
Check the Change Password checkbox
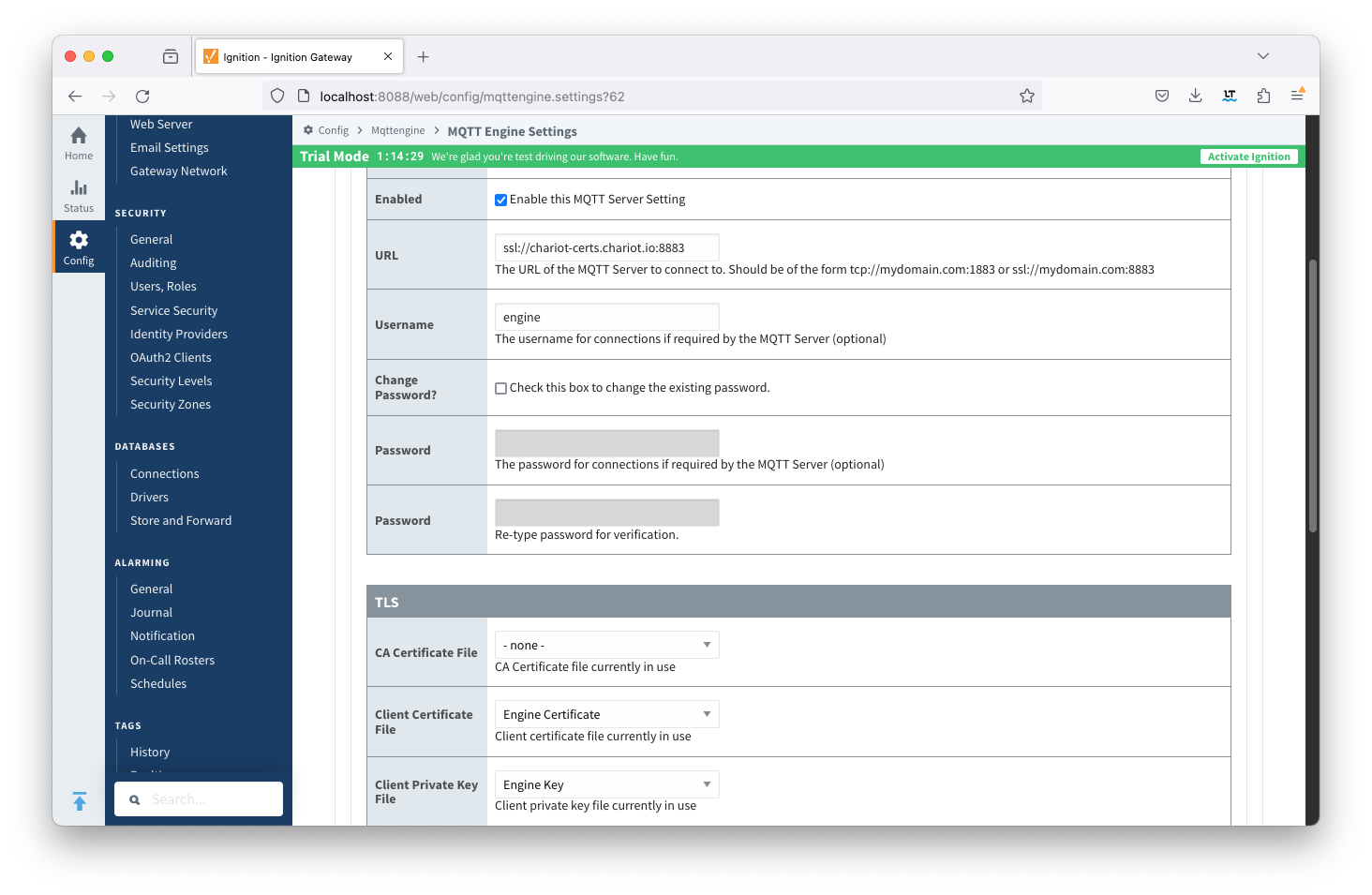(x=501, y=388)
